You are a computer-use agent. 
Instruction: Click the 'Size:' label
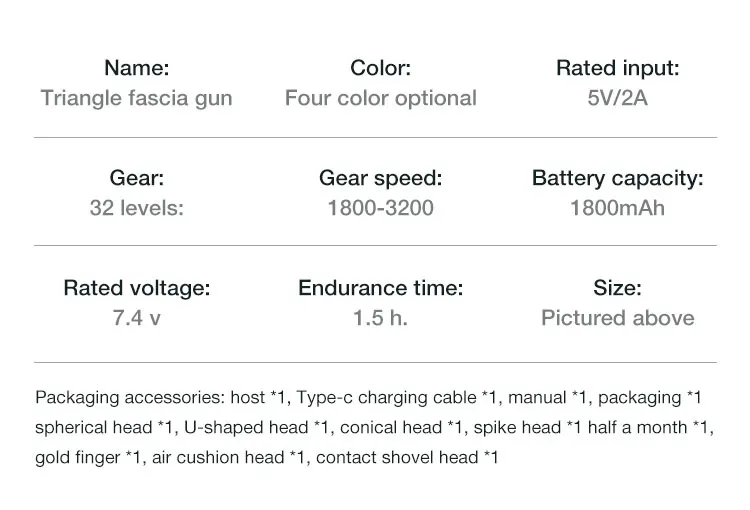(x=617, y=288)
